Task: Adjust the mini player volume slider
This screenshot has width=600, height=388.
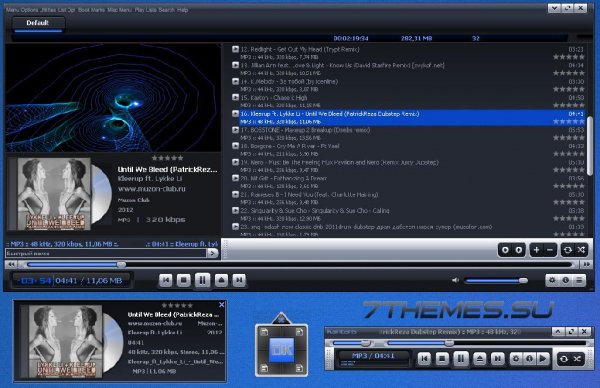Action: [x=352, y=343]
